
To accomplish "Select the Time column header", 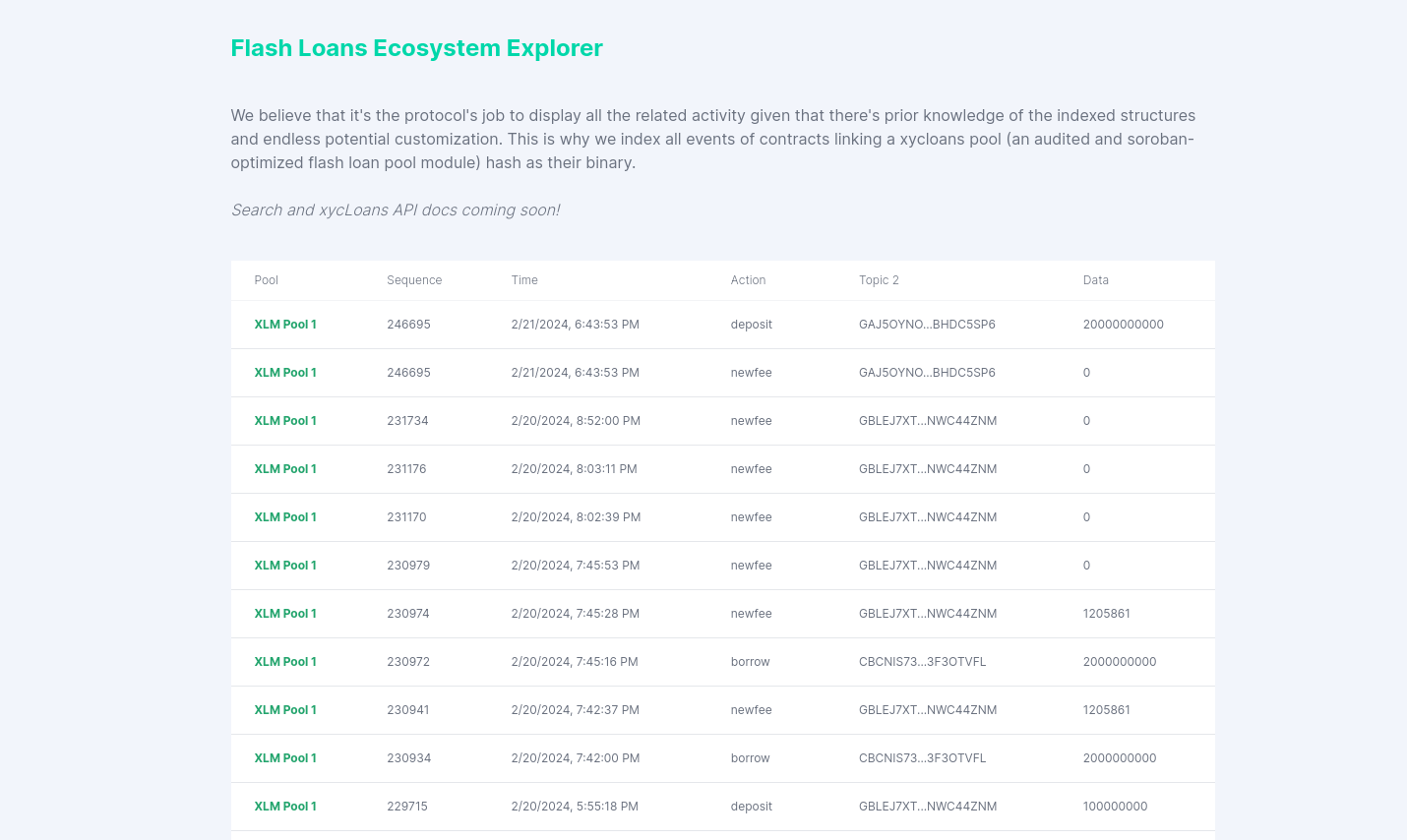I will click(524, 280).
